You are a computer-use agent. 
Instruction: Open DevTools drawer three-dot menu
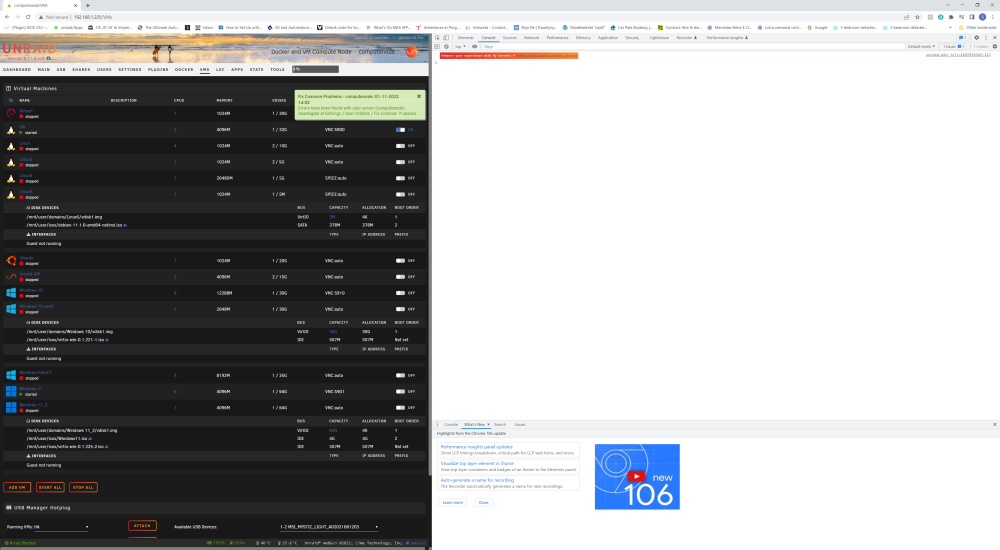click(x=438, y=424)
